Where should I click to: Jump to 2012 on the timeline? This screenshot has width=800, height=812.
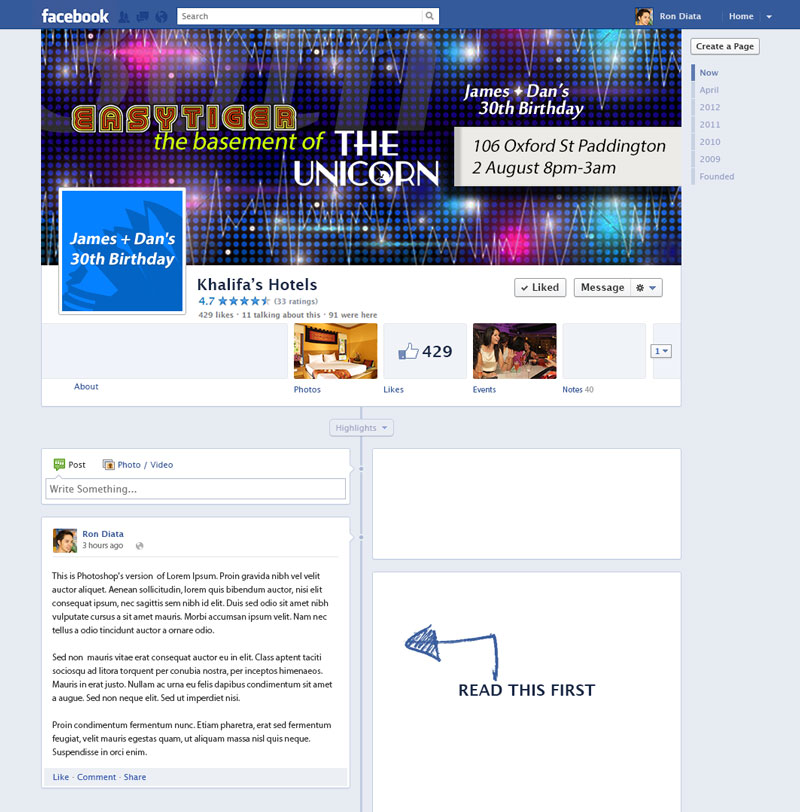coord(710,107)
